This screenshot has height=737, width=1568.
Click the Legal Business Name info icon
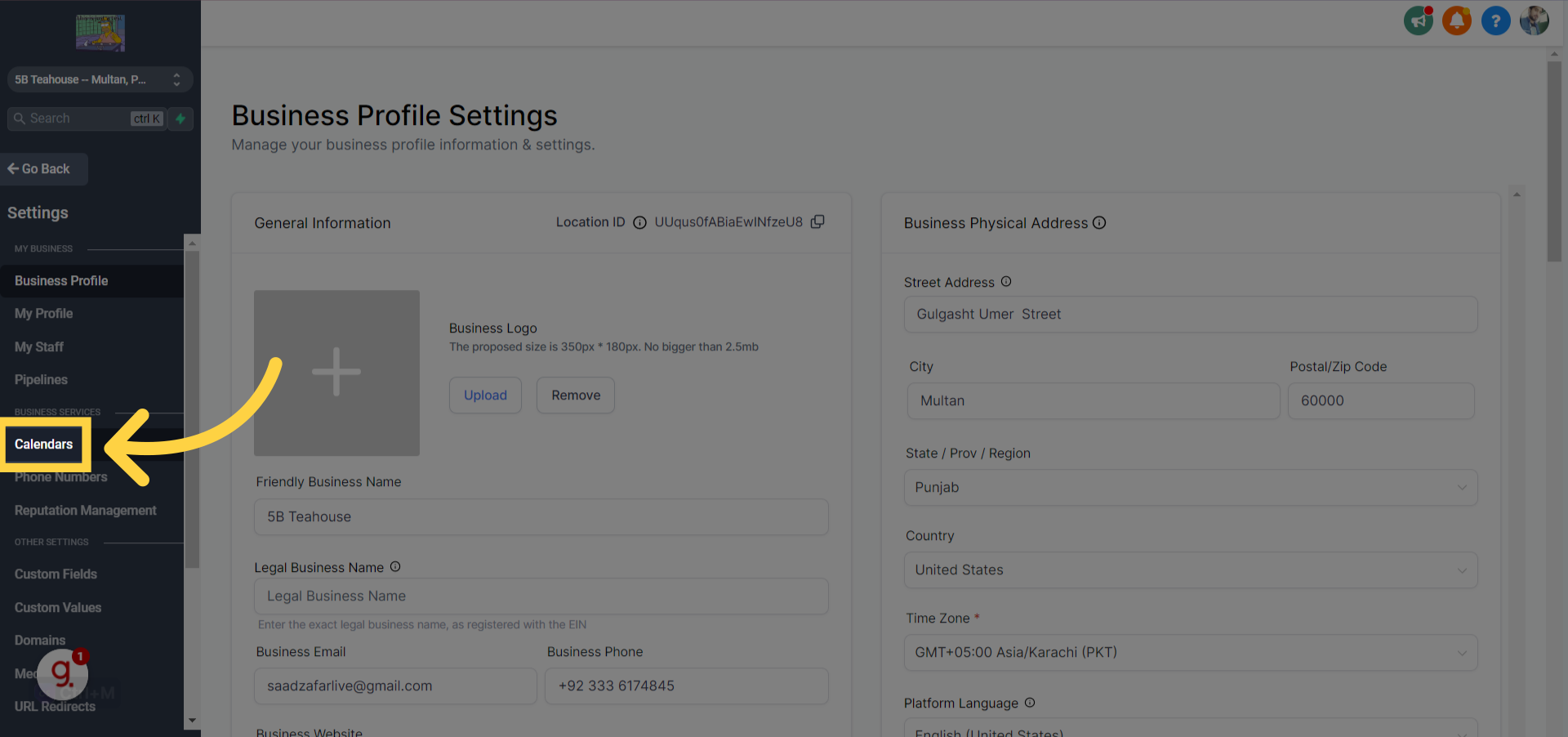click(x=395, y=566)
